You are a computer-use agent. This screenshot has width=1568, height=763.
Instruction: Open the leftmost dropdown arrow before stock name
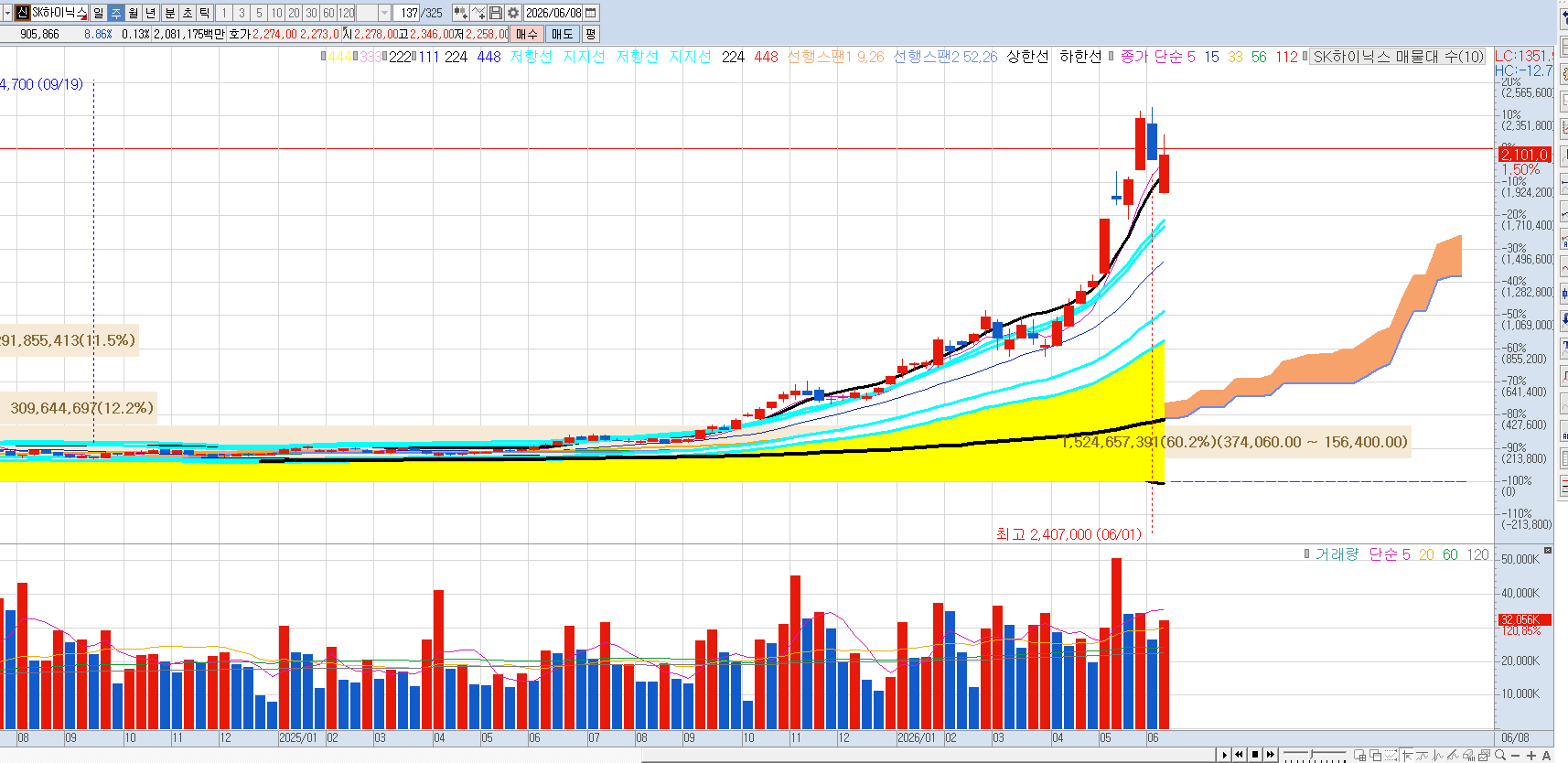[7, 13]
